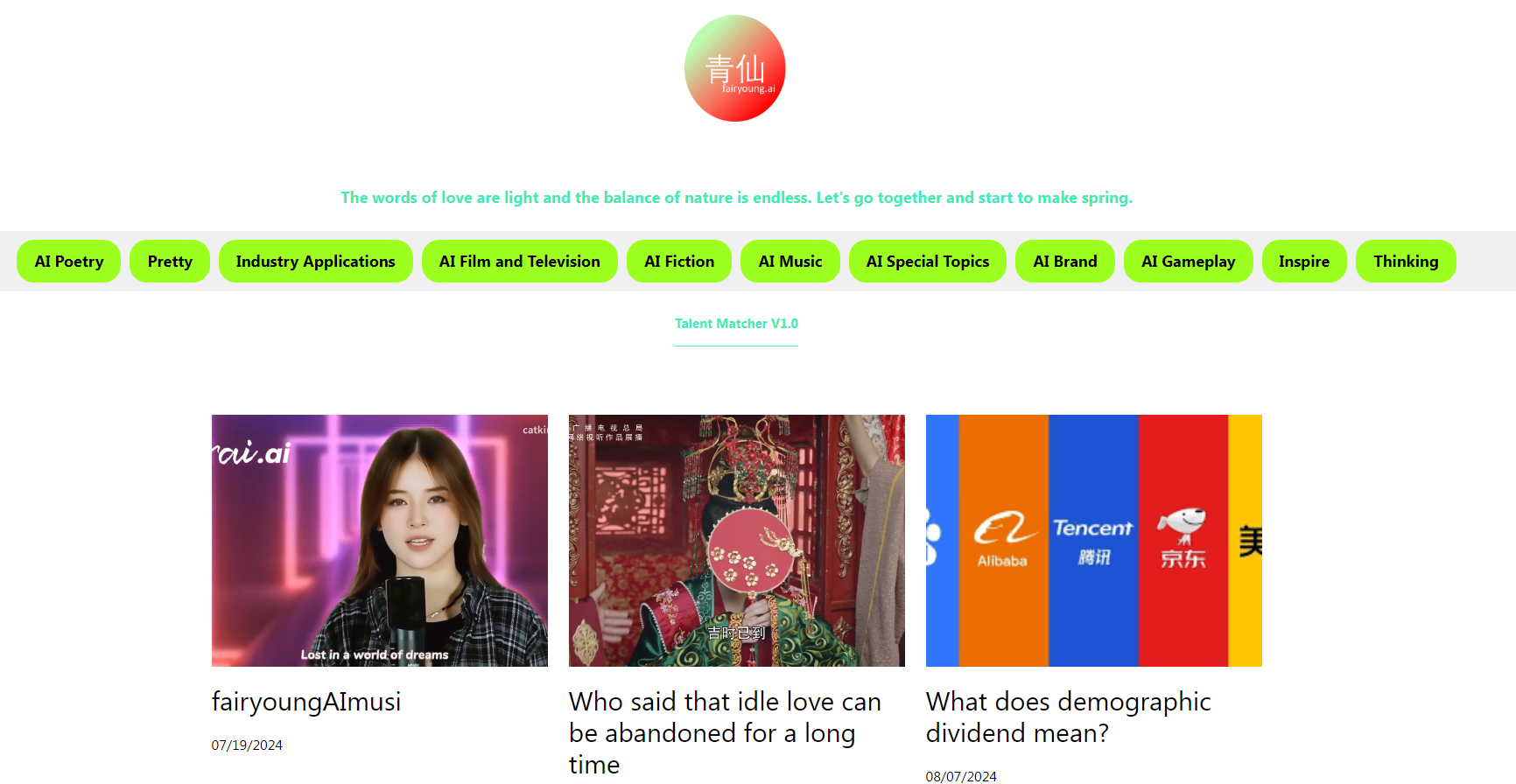This screenshot has height=784, width=1516.
Task: Open the Alibaba Tencent logos thumbnail
Action: pos(1094,541)
